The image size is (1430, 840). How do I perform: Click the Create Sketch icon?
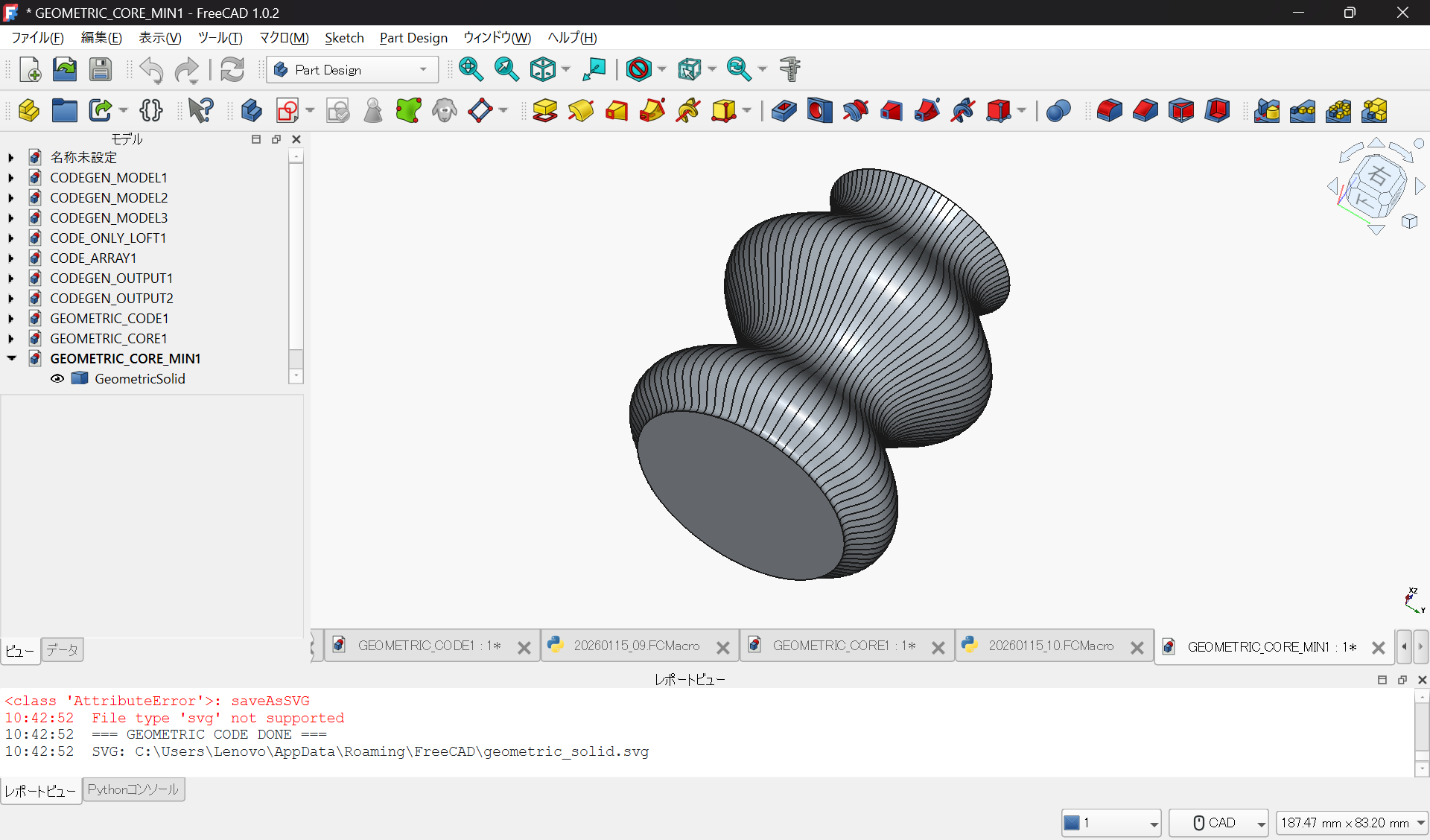coord(287,111)
